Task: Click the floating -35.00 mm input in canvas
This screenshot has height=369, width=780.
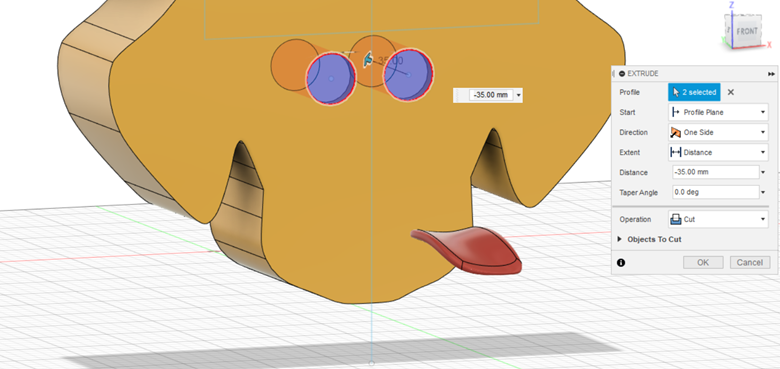Action: tap(490, 94)
